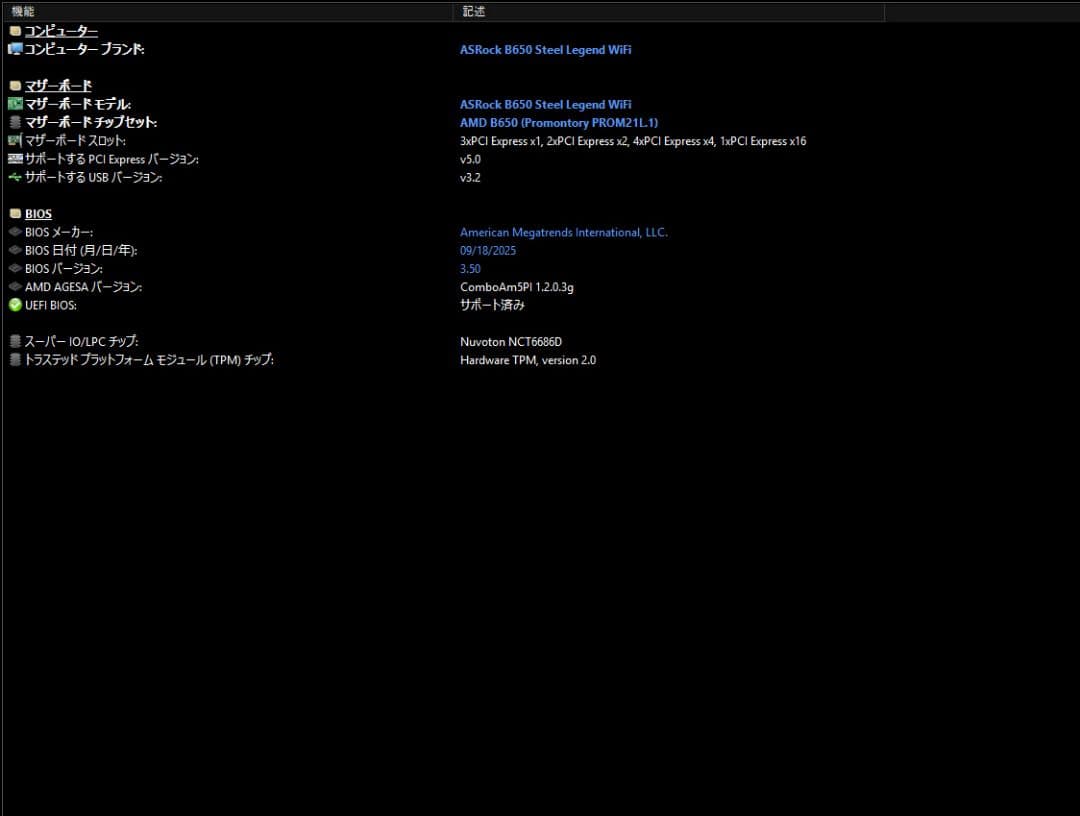The height and width of the screenshot is (816, 1080).
Task: Click the green motherboard model PCB icon
Action: [x=14, y=103]
